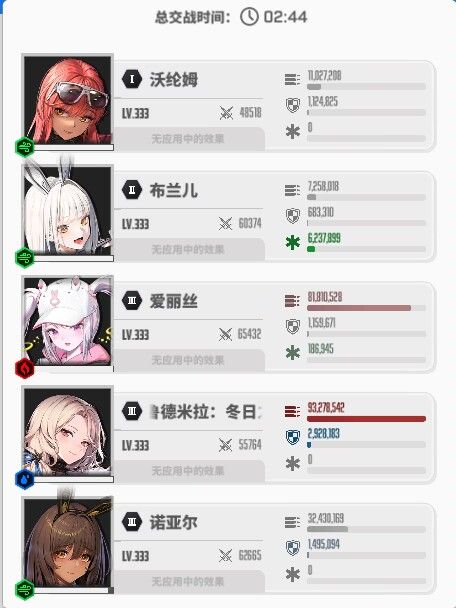Click the red damage dealt icon for 鲁德米拉
Image resolution: width=456 pixels, height=608 pixels.
[x=292, y=411]
